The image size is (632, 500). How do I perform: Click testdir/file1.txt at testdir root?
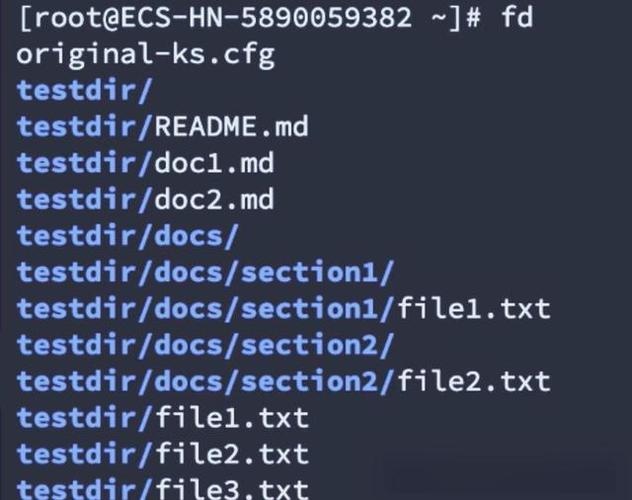[x=163, y=418]
